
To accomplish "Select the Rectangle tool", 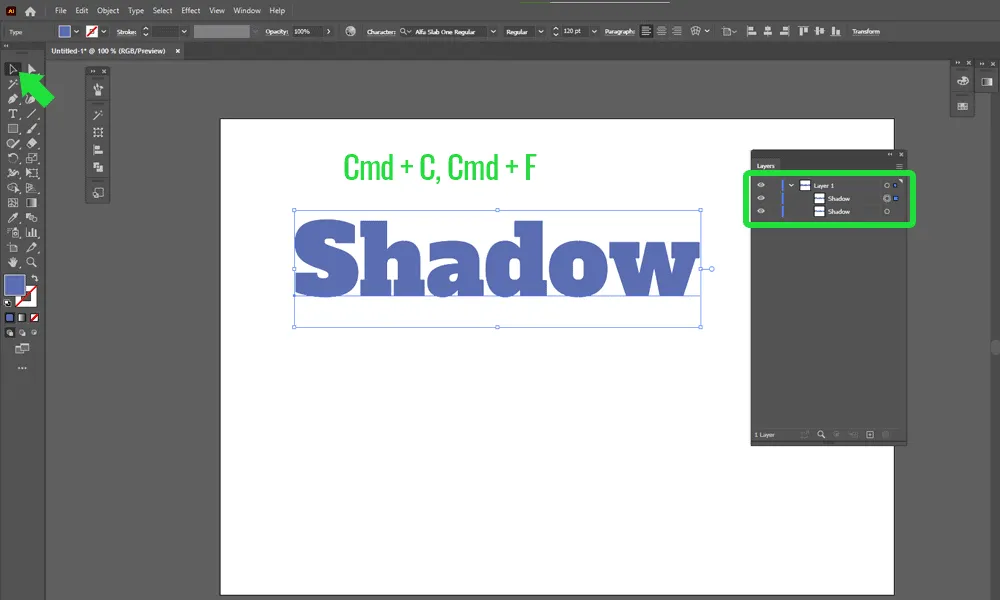I will [13, 129].
